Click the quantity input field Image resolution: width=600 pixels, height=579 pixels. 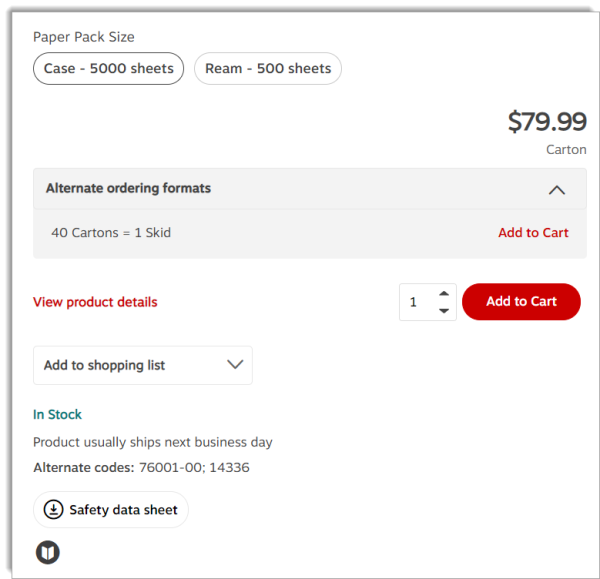click(415, 302)
